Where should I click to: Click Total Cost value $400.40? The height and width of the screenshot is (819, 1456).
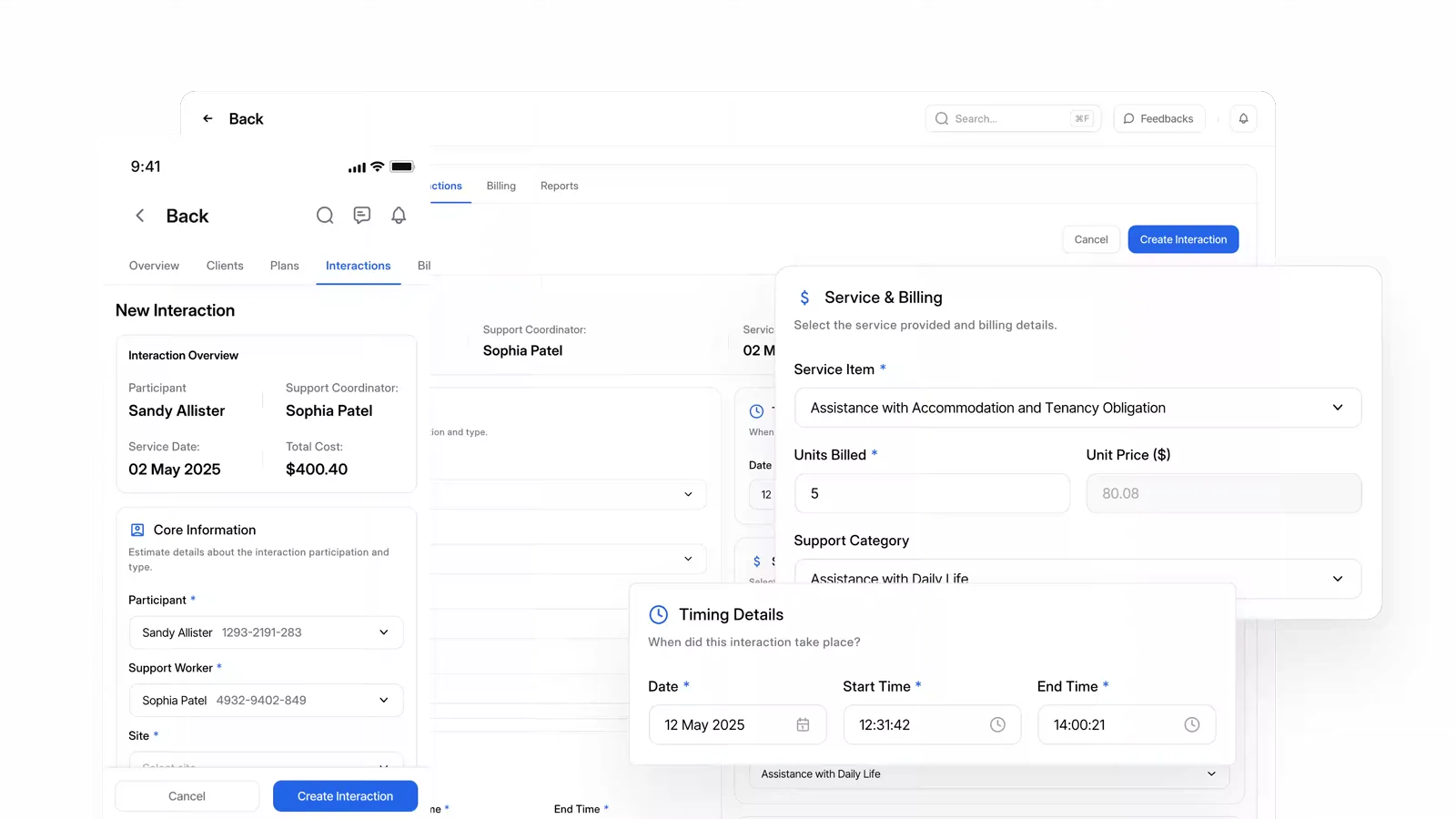(x=317, y=470)
